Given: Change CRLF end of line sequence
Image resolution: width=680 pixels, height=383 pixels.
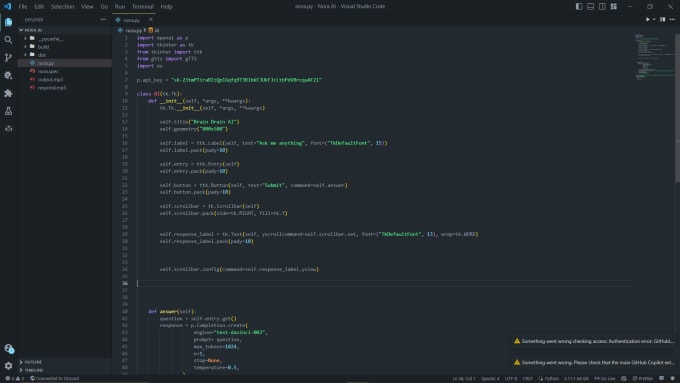Looking at the screenshot, I should point(527,378).
